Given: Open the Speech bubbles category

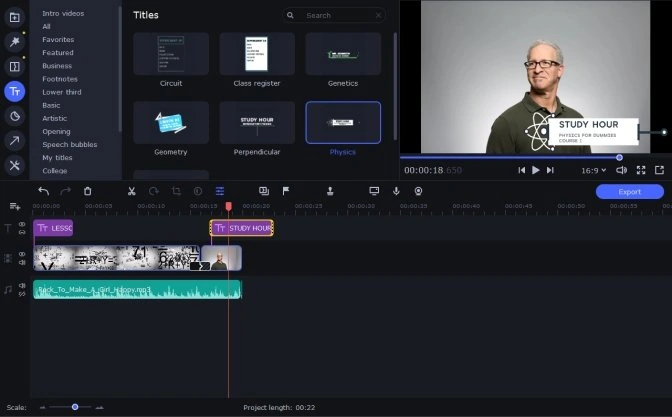Looking at the screenshot, I should click(x=69, y=144).
